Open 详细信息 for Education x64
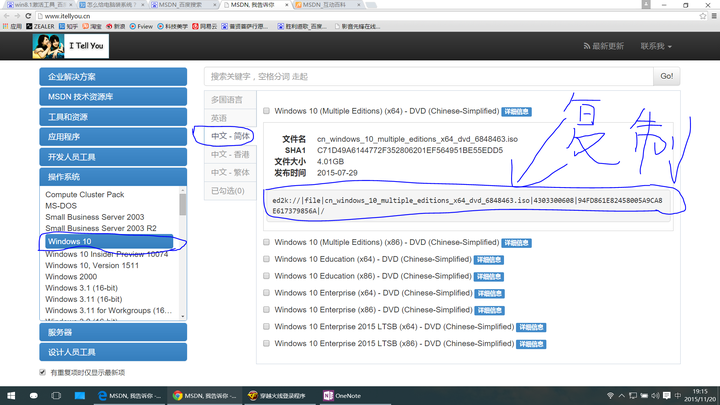720x405 pixels. [x=489, y=260]
